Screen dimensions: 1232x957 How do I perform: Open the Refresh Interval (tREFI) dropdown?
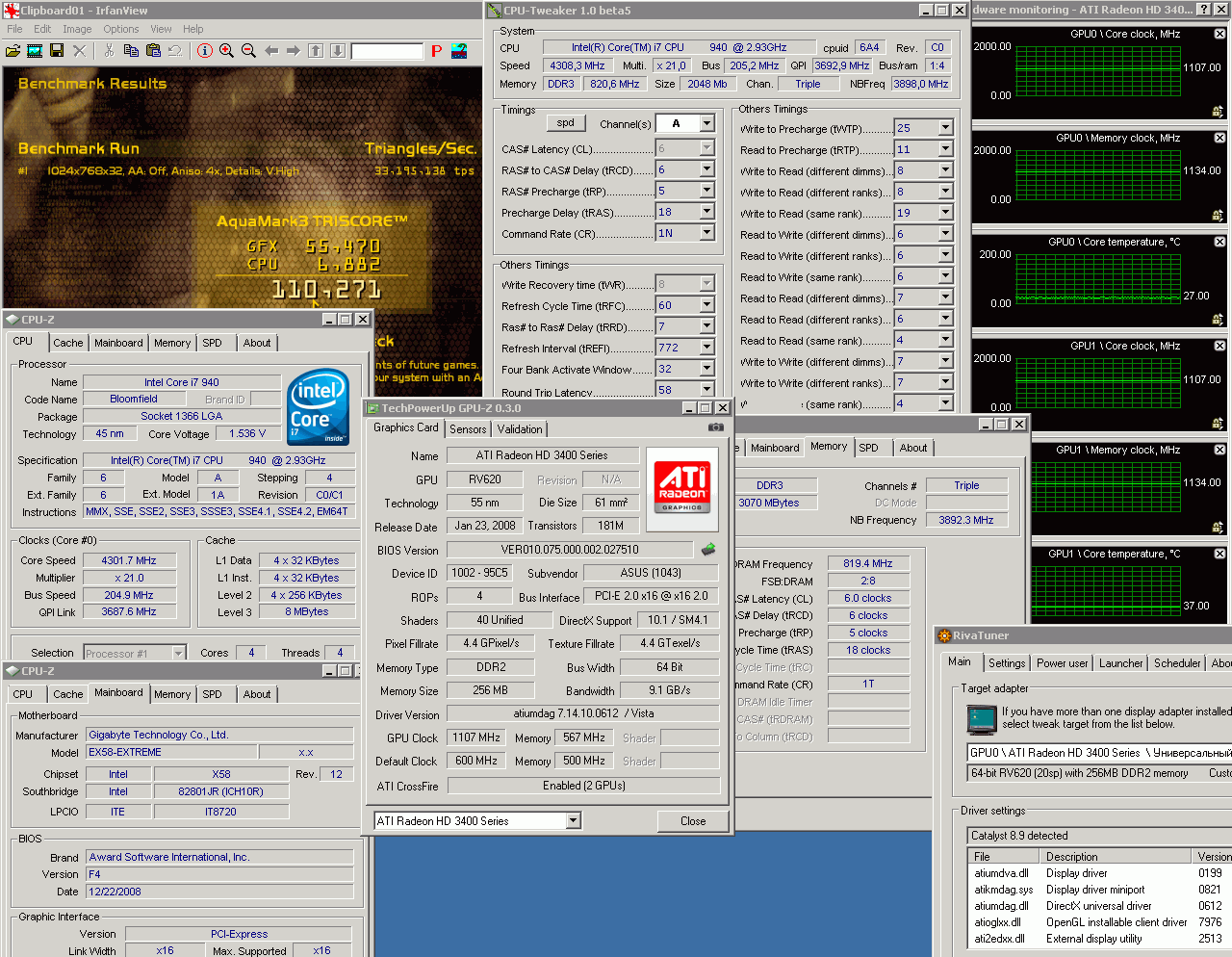[707, 348]
